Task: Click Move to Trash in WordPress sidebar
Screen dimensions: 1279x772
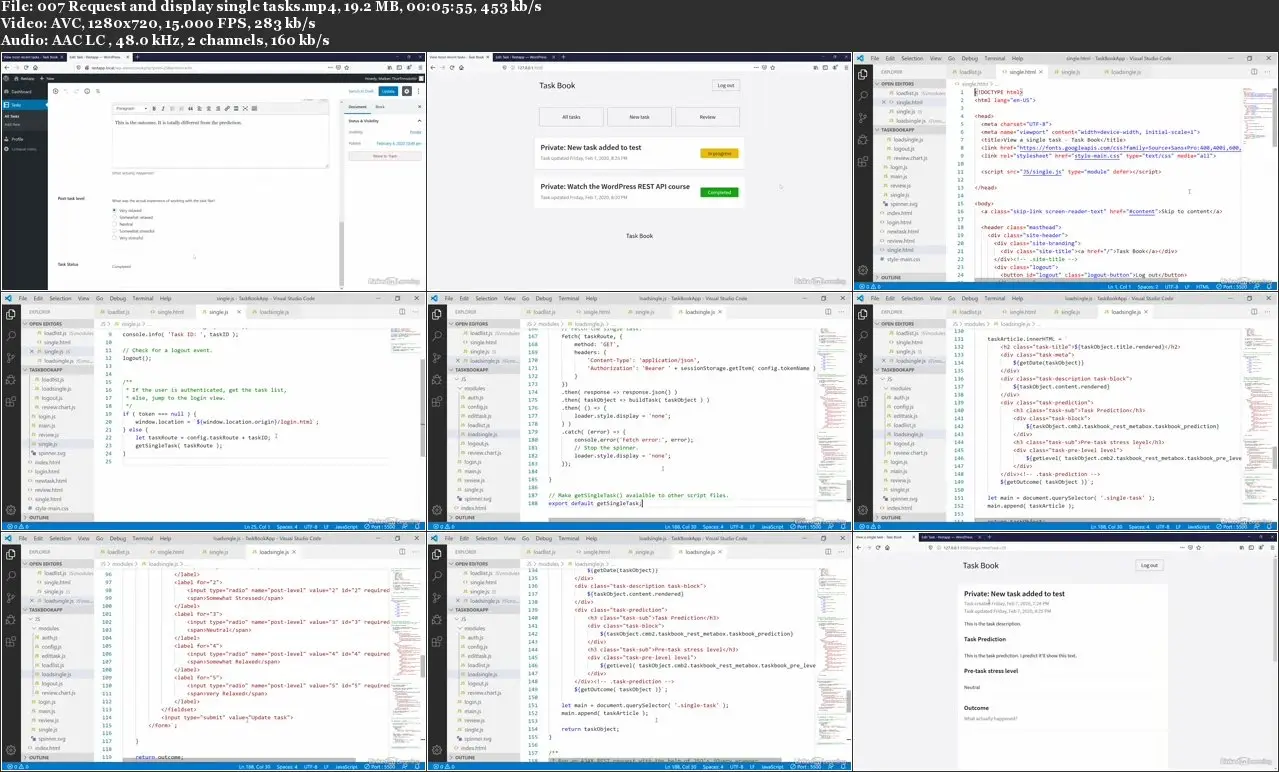Action: 385,156
